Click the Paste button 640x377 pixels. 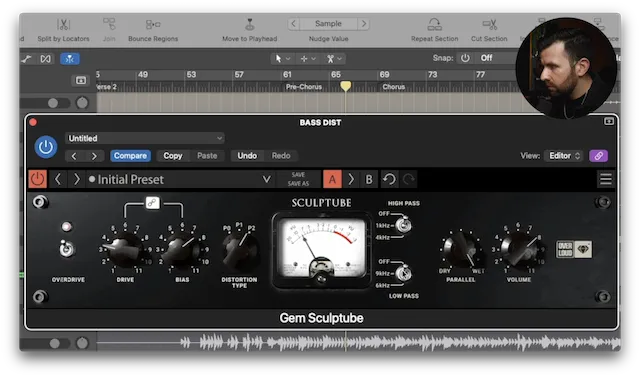point(207,156)
